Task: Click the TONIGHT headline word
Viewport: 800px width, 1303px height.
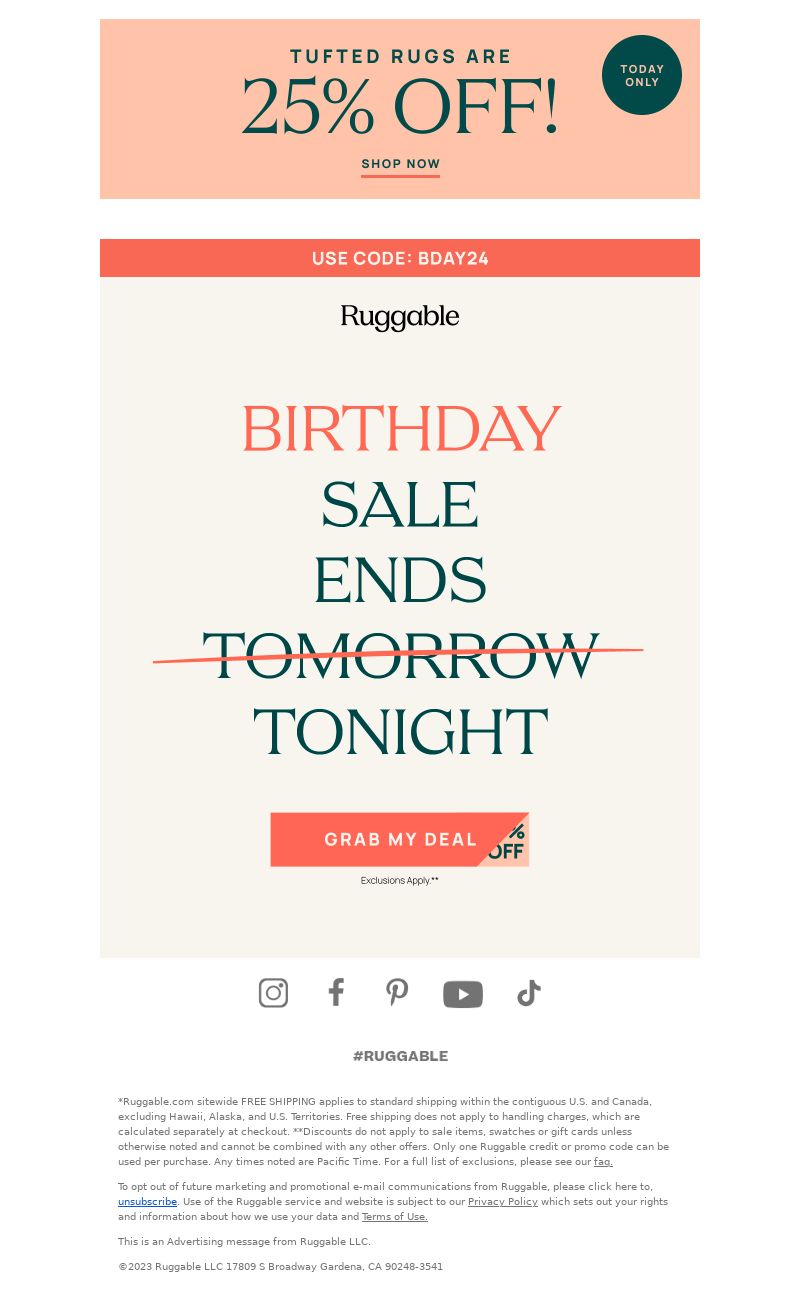Action: 400,731
